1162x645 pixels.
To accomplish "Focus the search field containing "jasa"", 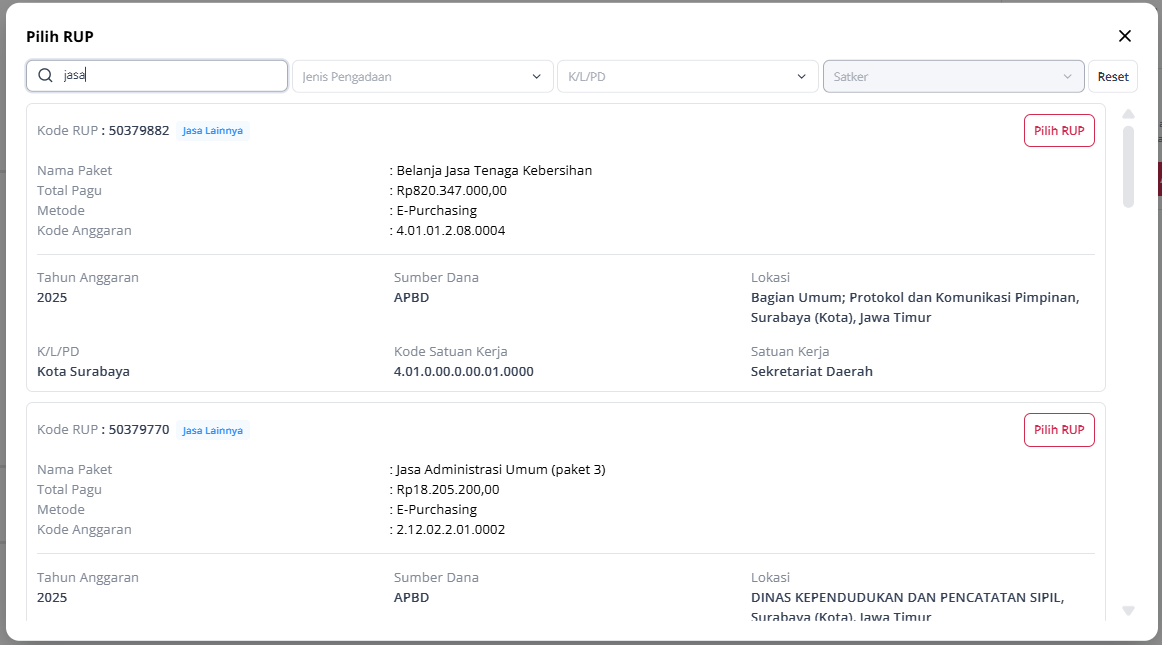I will (x=170, y=76).
